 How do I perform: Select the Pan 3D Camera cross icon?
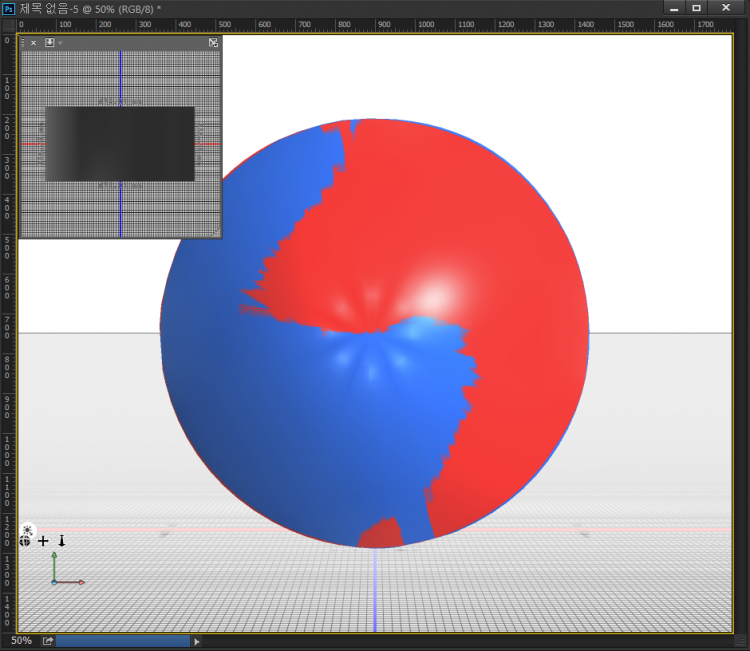tap(43, 541)
